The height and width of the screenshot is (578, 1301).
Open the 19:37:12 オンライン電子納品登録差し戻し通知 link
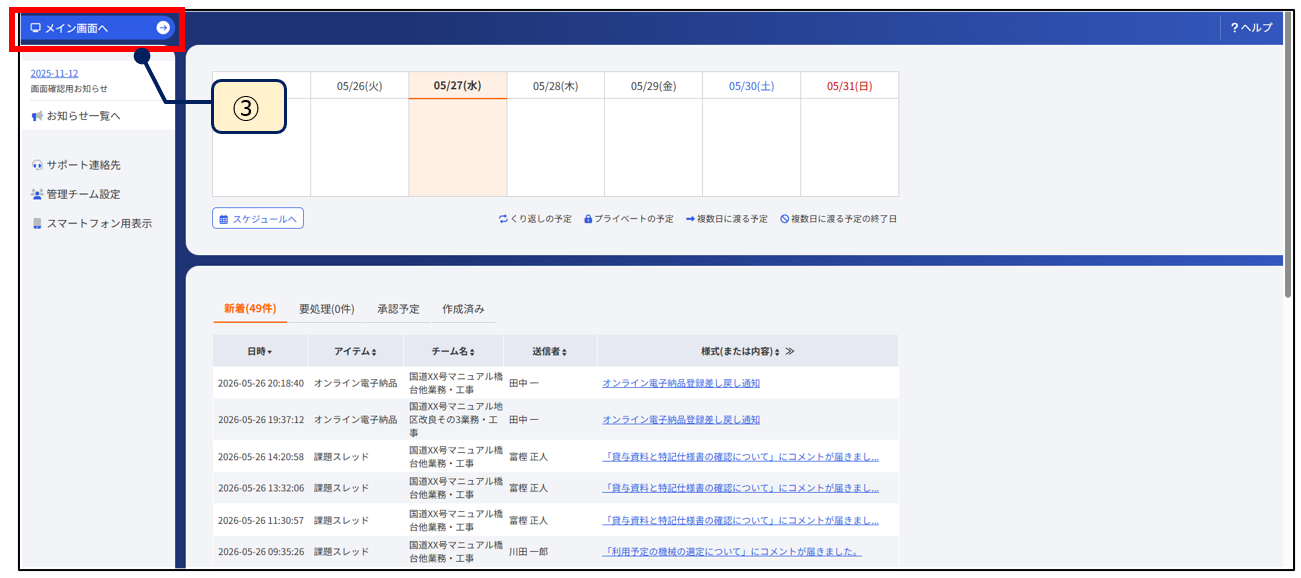point(681,420)
